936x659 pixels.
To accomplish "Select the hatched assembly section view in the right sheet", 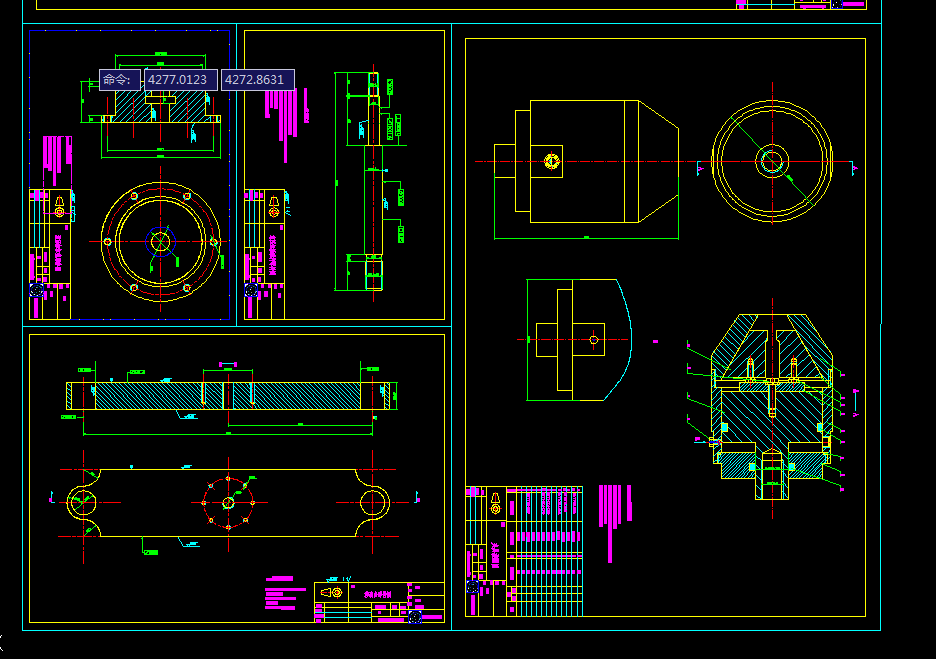I will [772, 407].
